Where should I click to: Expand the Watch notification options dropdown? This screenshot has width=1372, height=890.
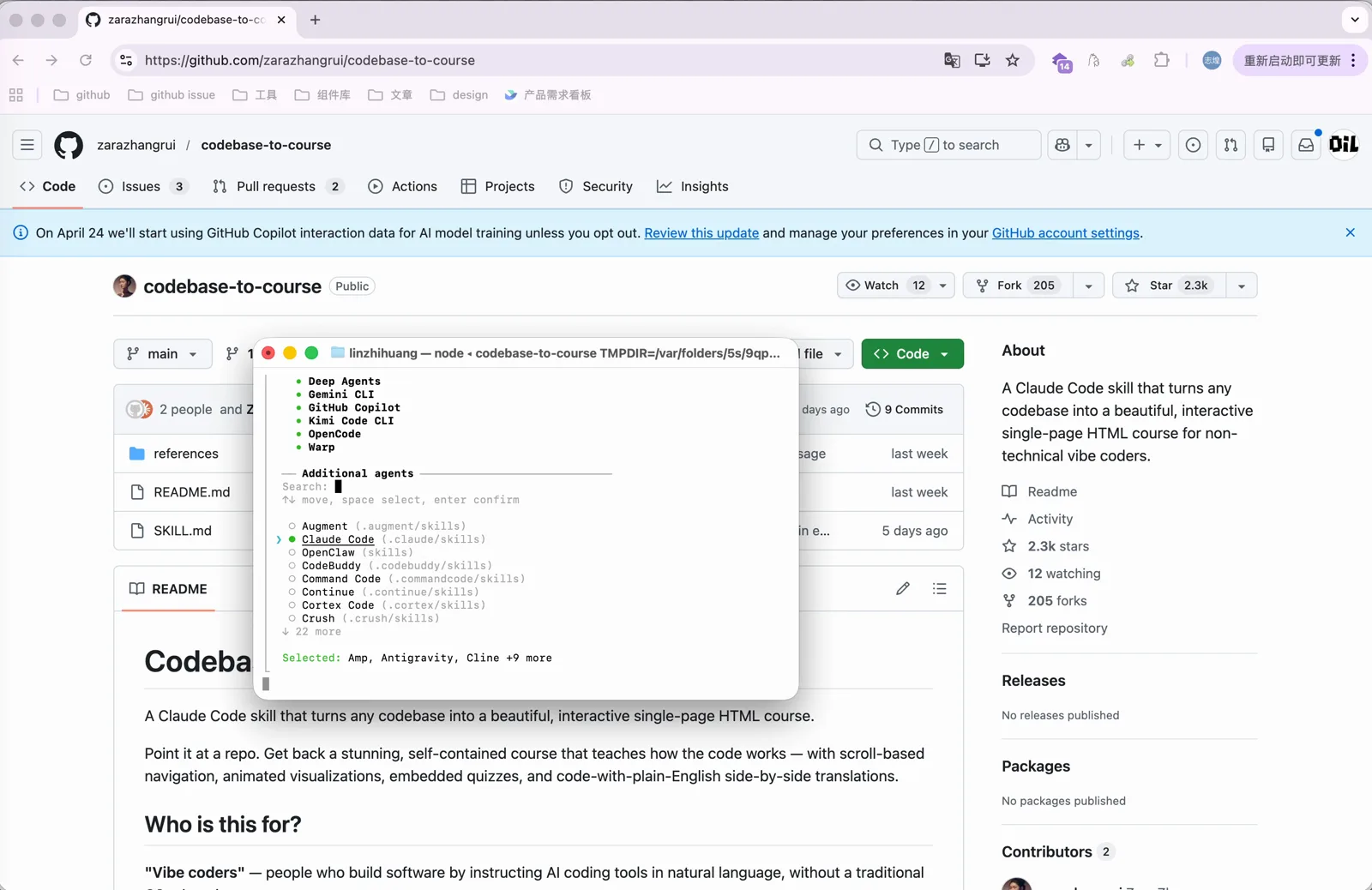click(x=943, y=286)
